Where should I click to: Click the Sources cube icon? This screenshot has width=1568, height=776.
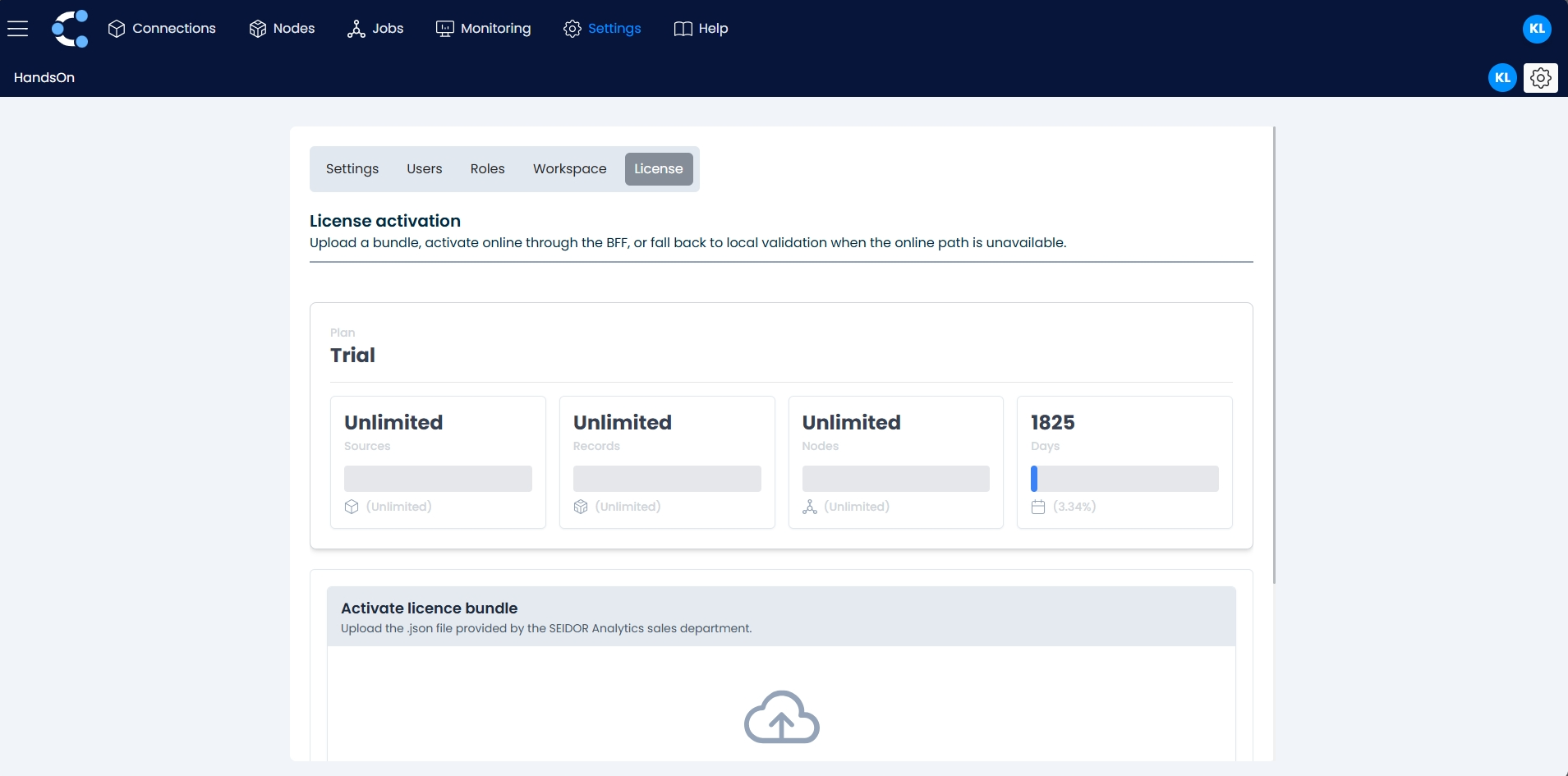352,507
